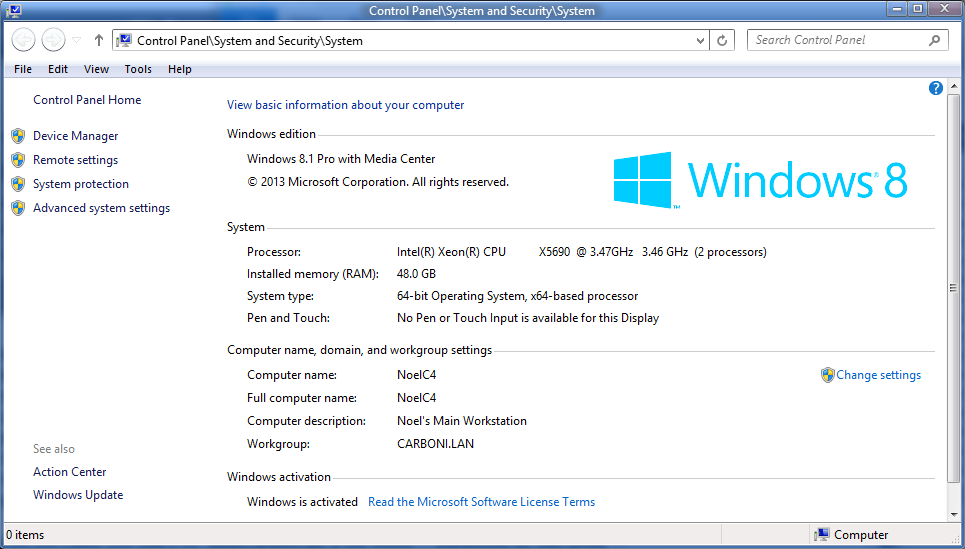Read the Microsoft Software License Terms

pyautogui.click(x=481, y=502)
